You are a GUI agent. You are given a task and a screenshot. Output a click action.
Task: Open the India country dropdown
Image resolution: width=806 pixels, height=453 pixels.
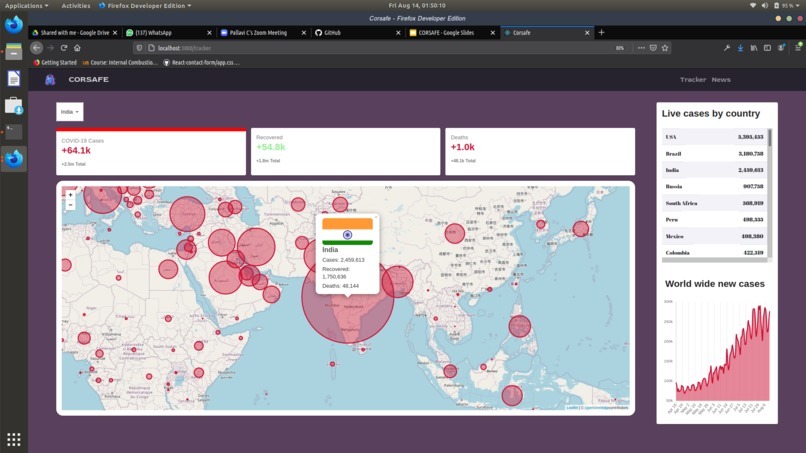70,112
